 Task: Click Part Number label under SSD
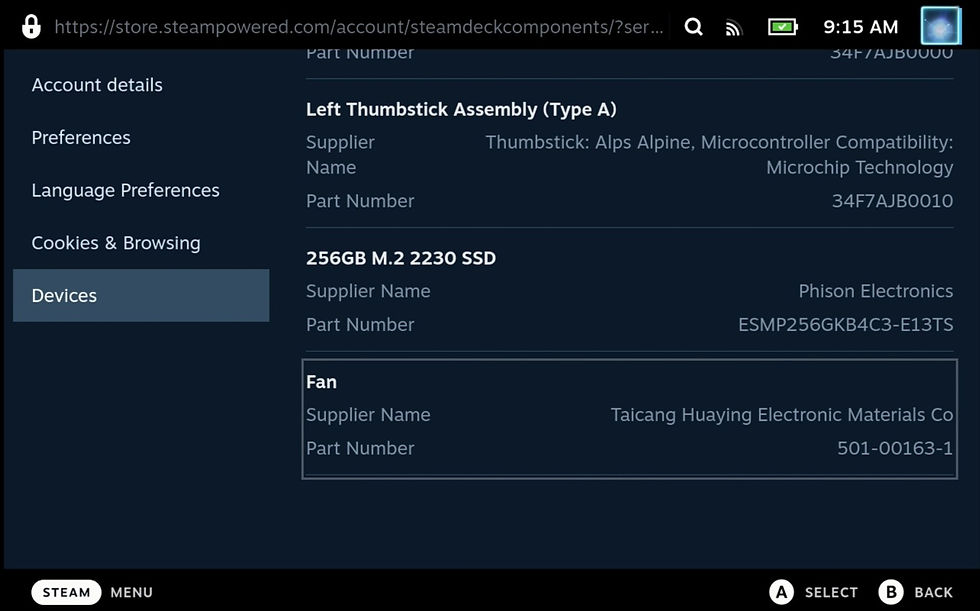tap(360, 325)
